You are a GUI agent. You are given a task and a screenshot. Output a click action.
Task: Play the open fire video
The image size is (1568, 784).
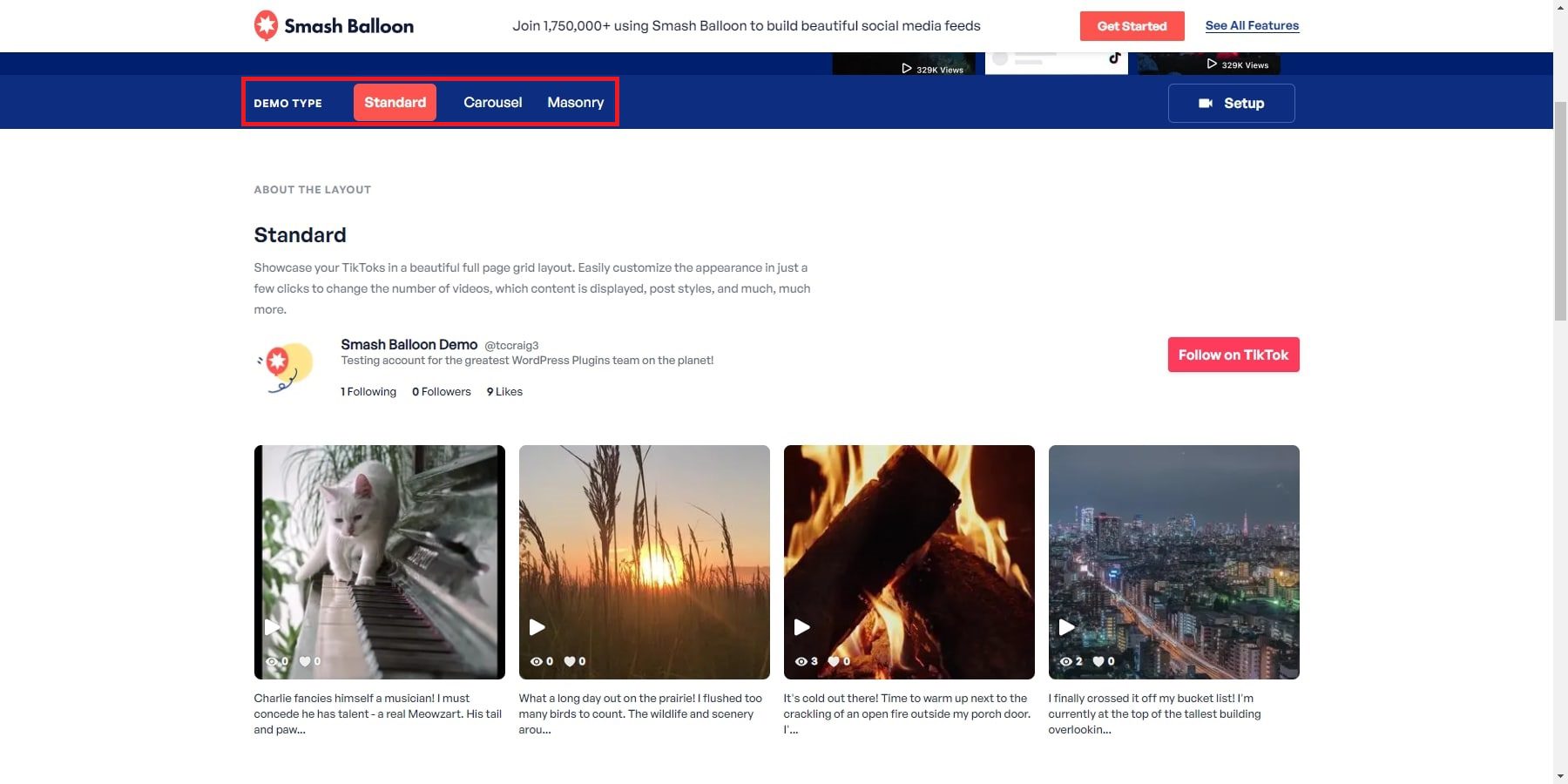click(801, 627)
